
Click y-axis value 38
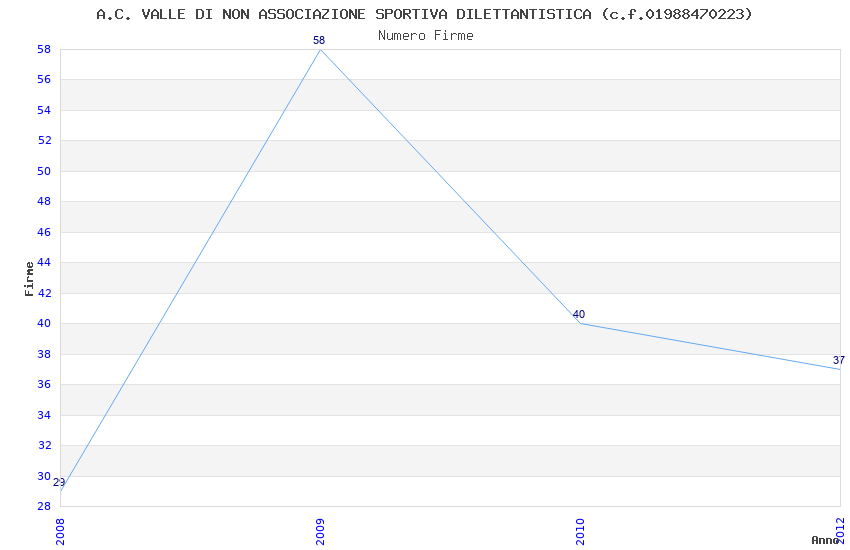click(44, 354)
